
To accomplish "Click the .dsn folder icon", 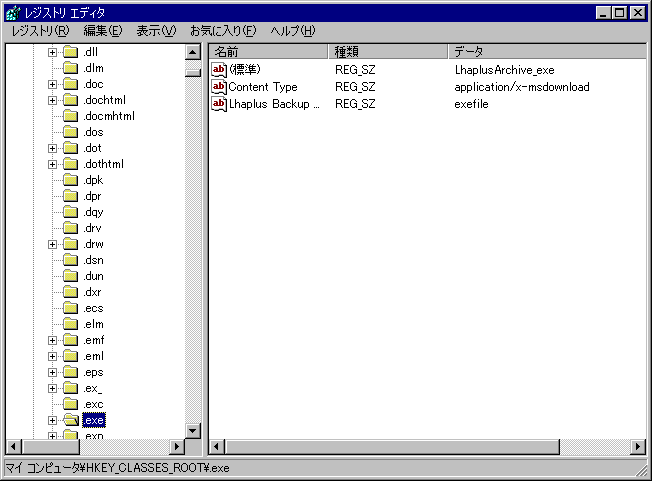I will point(71,260).
